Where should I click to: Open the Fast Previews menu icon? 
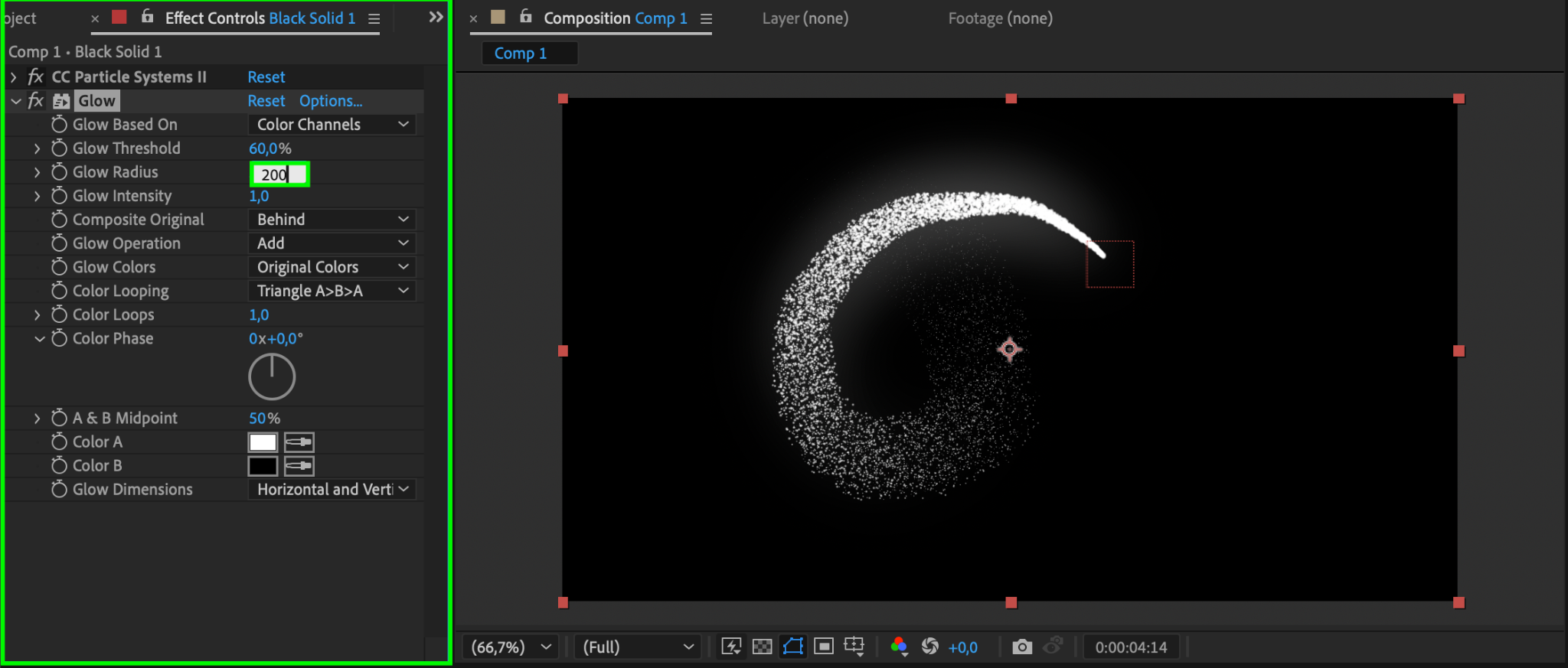pyautogui.click(x=731, y=647)
